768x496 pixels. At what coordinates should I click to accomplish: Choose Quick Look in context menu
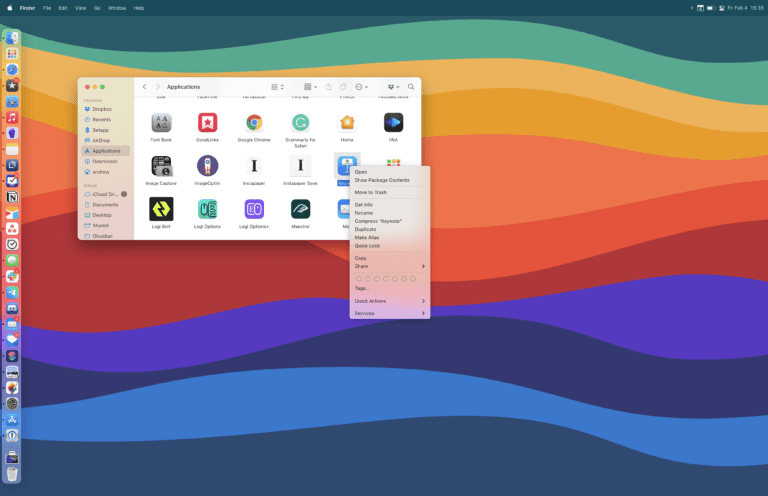pyautogui.click(x=389, y=246)
